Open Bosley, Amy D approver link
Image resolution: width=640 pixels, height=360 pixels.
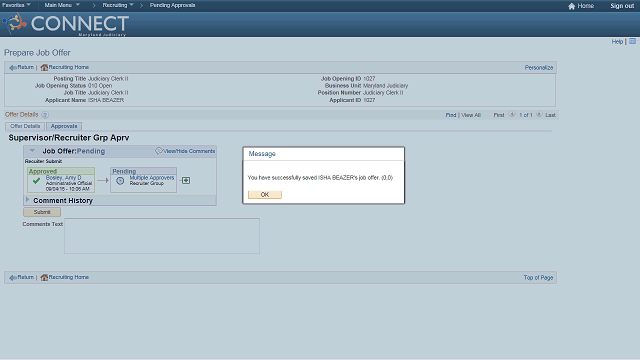click(x=63, y=178)
